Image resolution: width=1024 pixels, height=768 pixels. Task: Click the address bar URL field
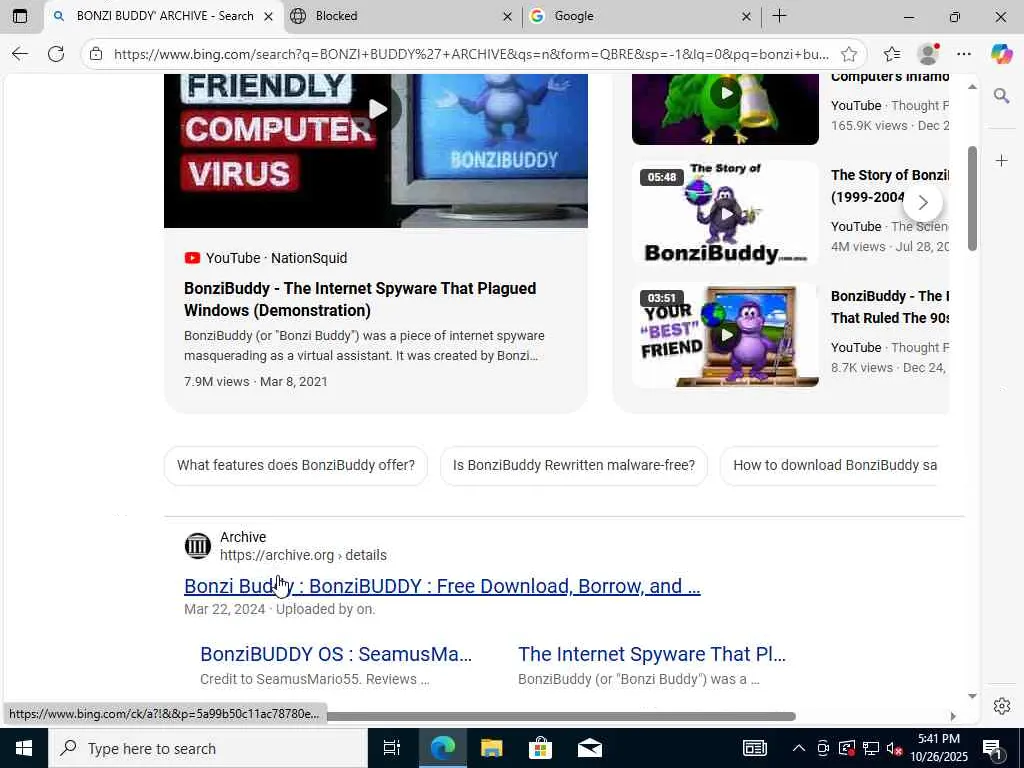click(x=472, y=54)
